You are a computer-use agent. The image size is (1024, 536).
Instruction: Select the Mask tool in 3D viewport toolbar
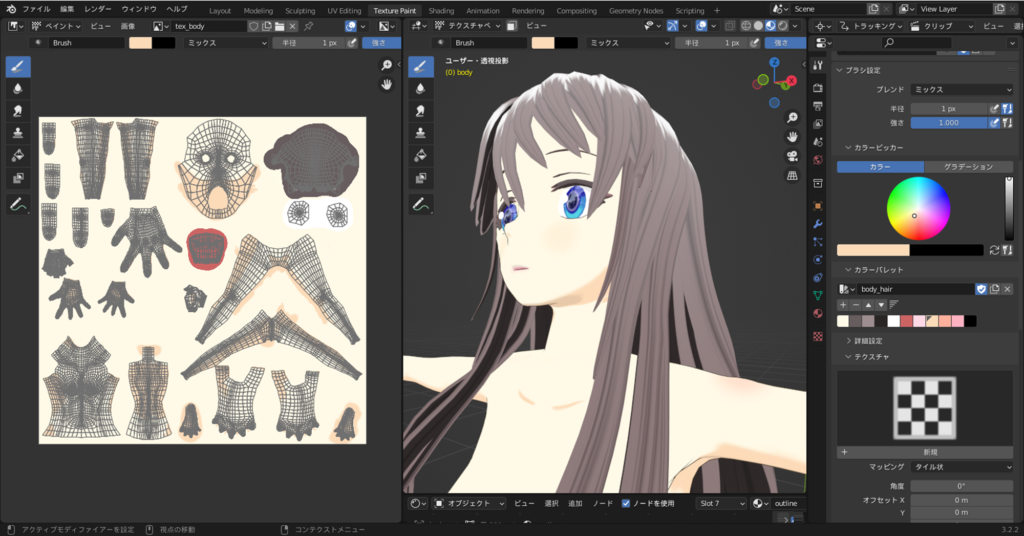421,178
